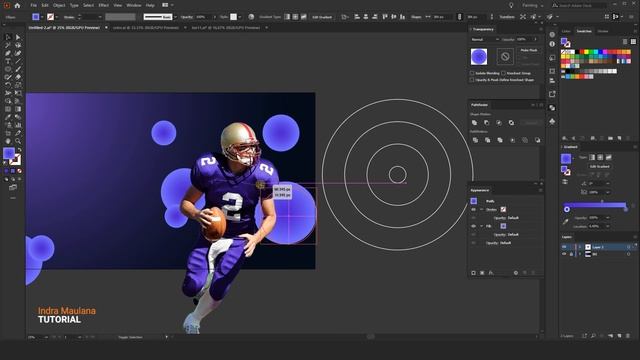Expand Layer 1 in the Layers panel
The image size is (640, 360).
point(580,247)
